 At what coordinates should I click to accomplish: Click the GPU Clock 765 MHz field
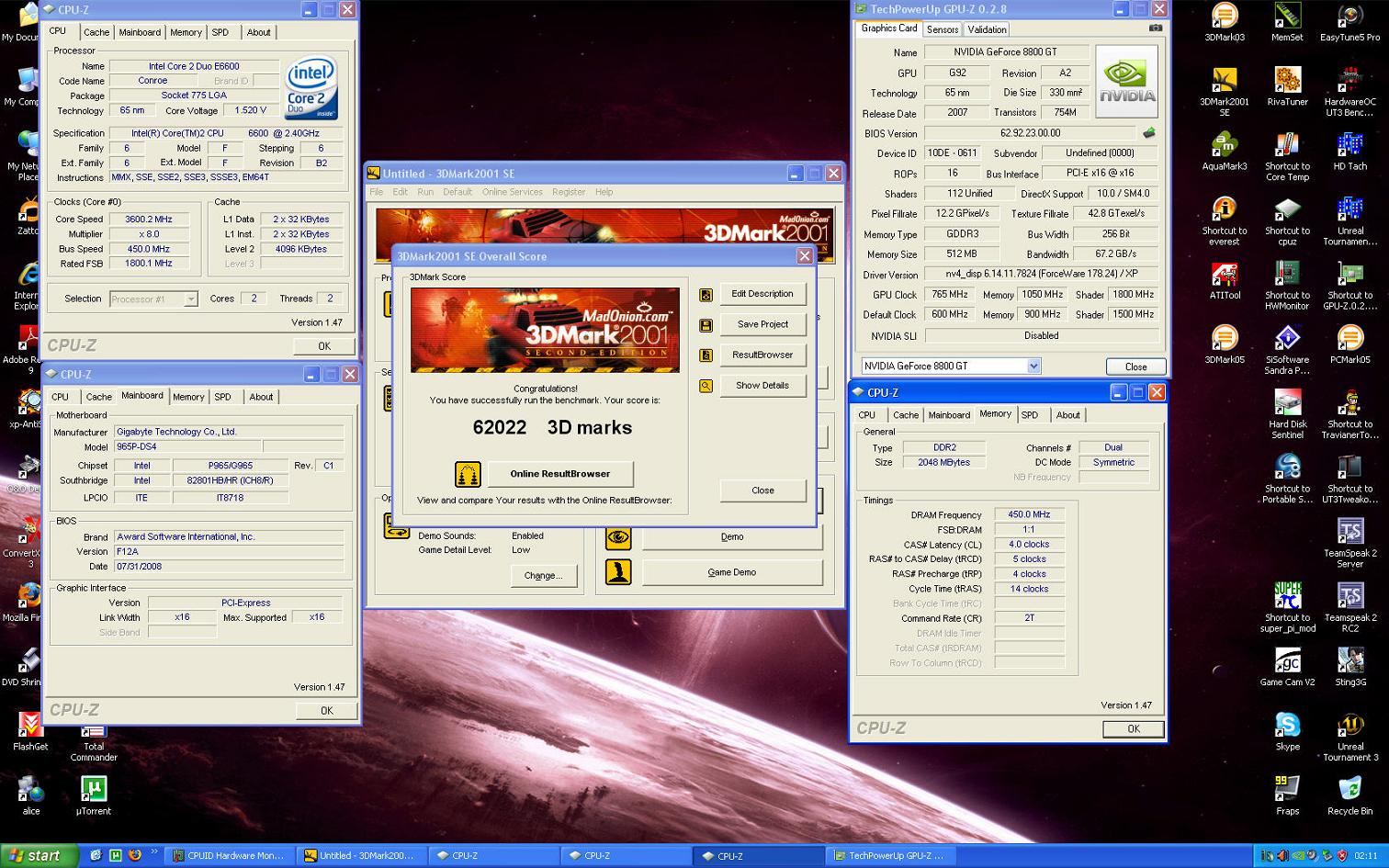(950, 295)
